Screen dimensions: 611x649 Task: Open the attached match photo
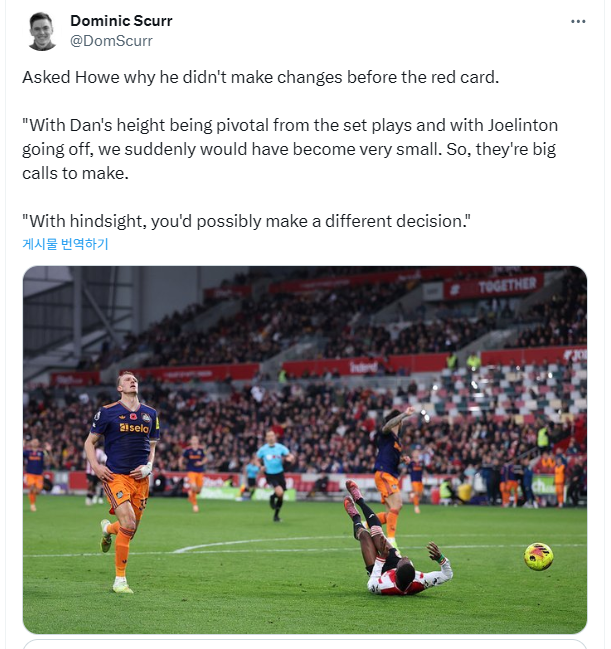305,449
